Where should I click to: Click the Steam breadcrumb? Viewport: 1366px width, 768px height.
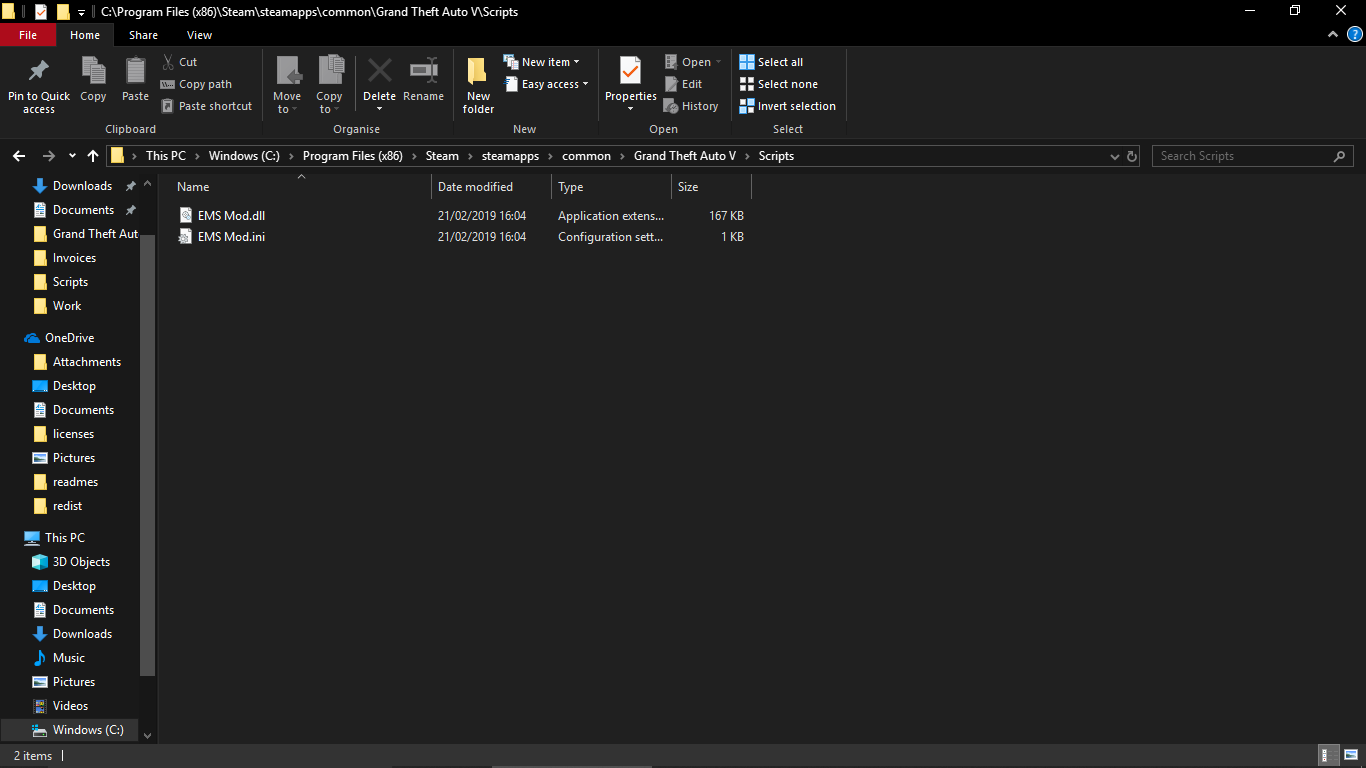(442, 156)
